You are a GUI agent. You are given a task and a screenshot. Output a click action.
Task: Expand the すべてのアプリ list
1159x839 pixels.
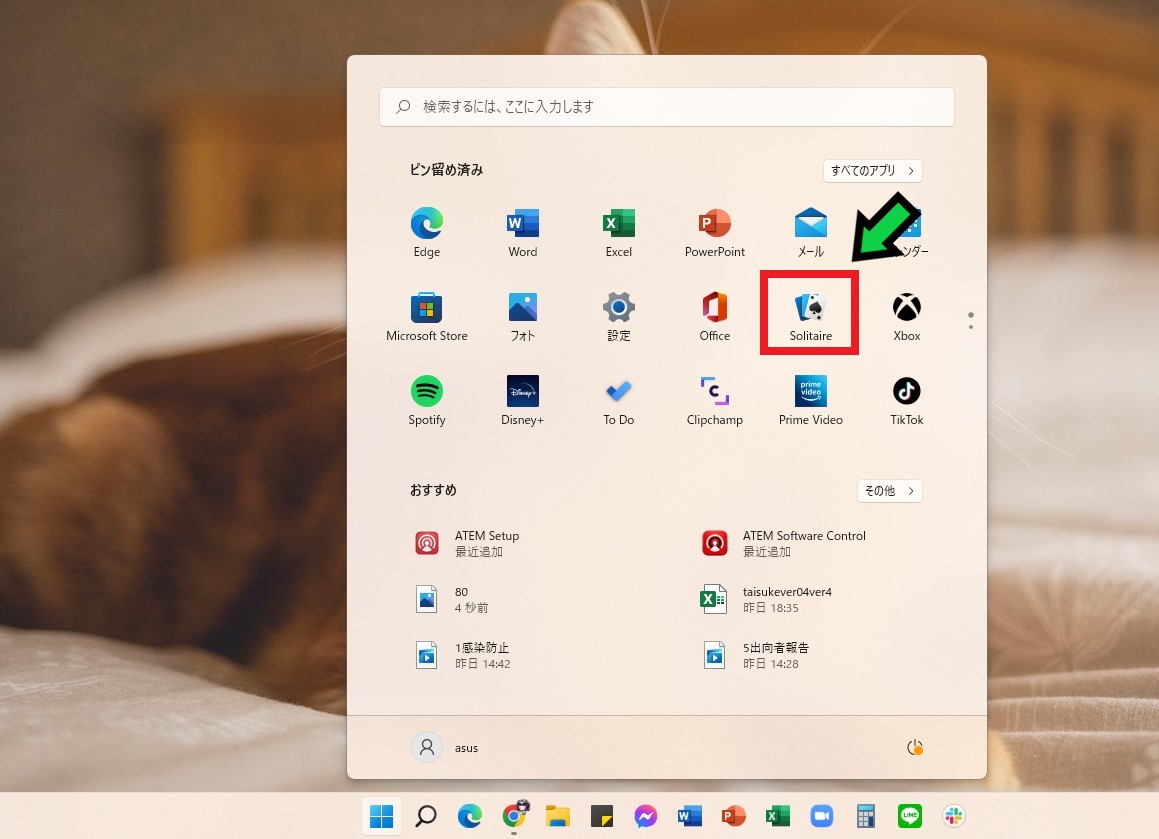pyautogui.click(x=872, y=171)
